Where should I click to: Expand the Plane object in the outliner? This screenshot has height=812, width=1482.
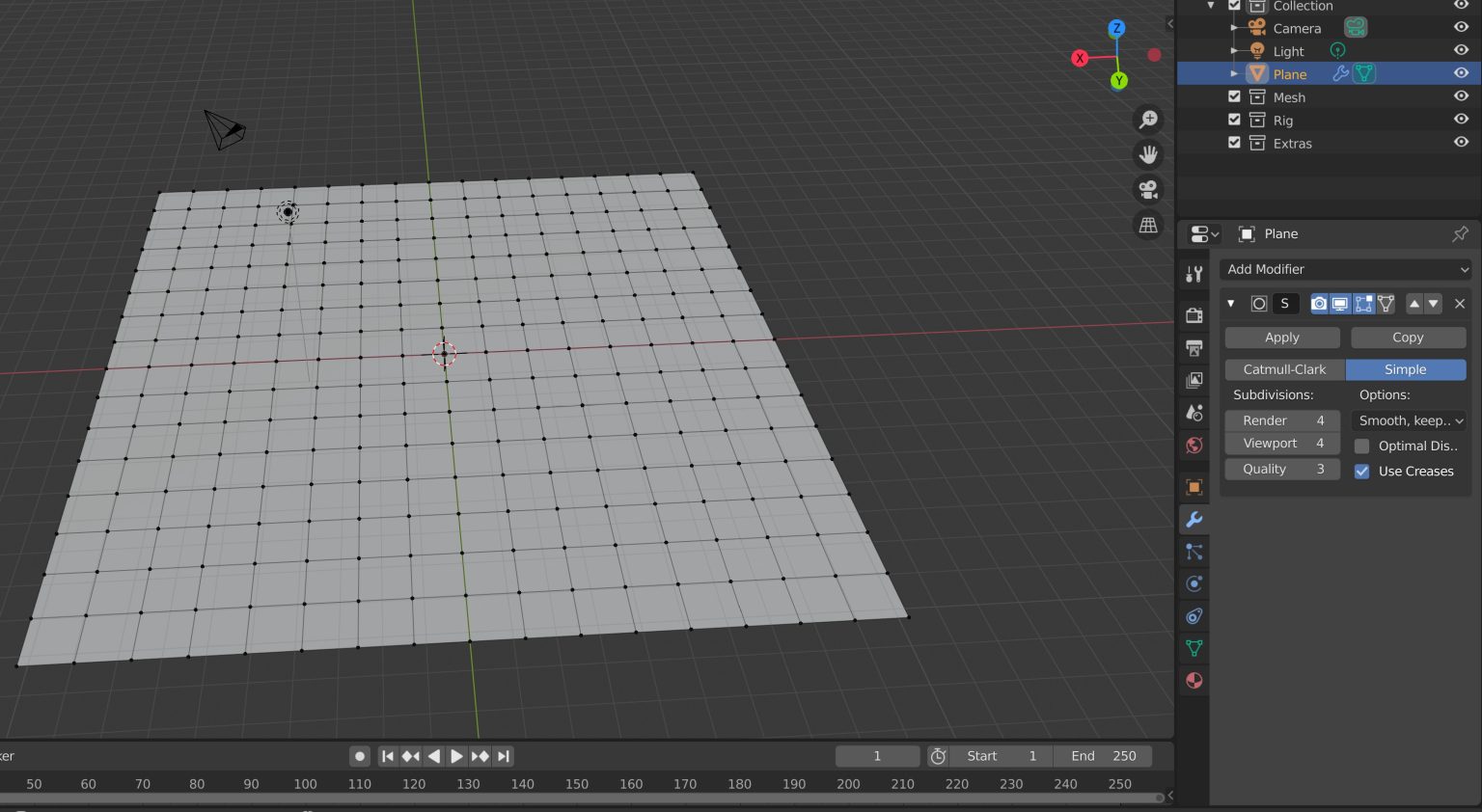point(1235,73)
